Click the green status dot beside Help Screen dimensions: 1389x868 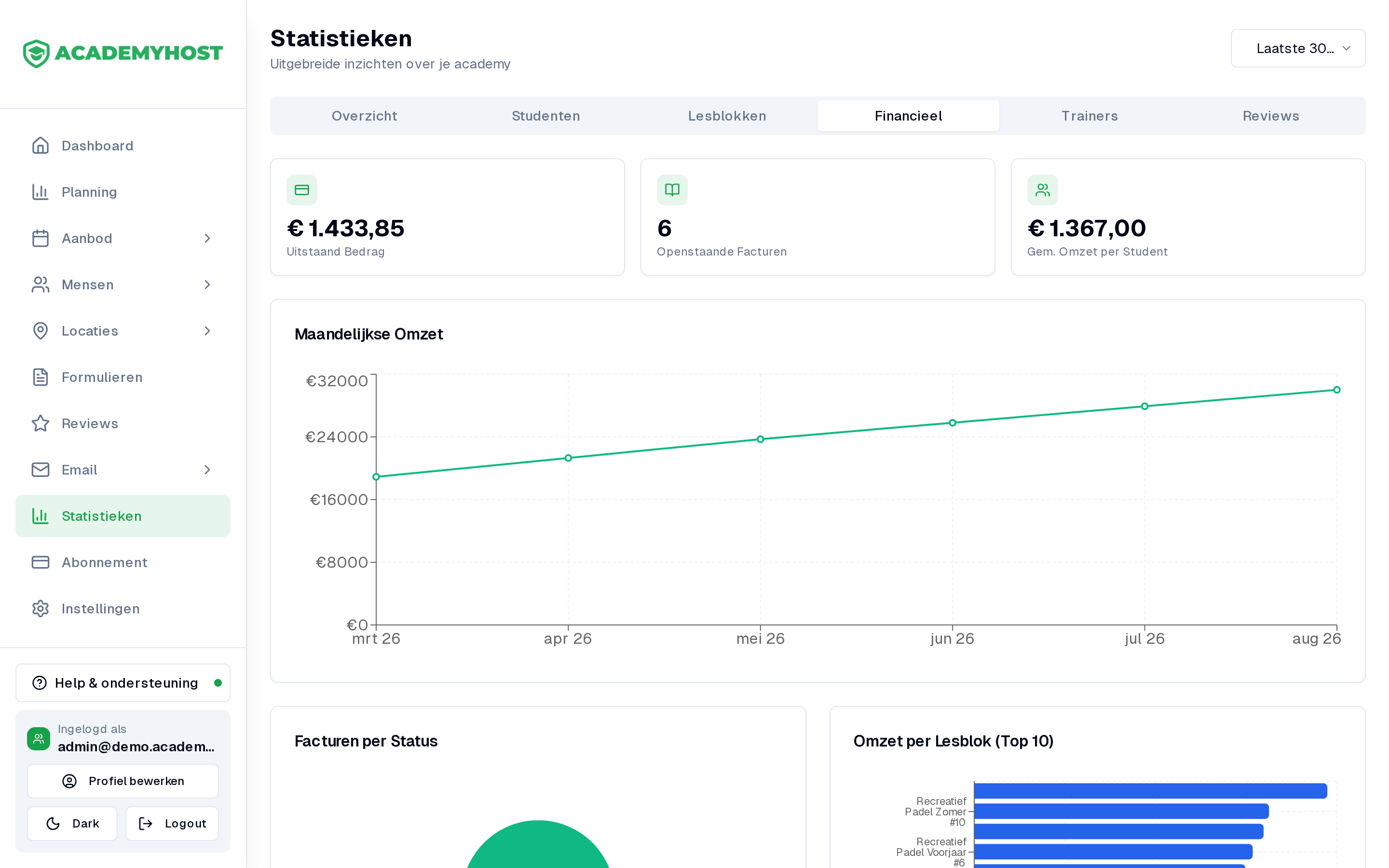218,682
